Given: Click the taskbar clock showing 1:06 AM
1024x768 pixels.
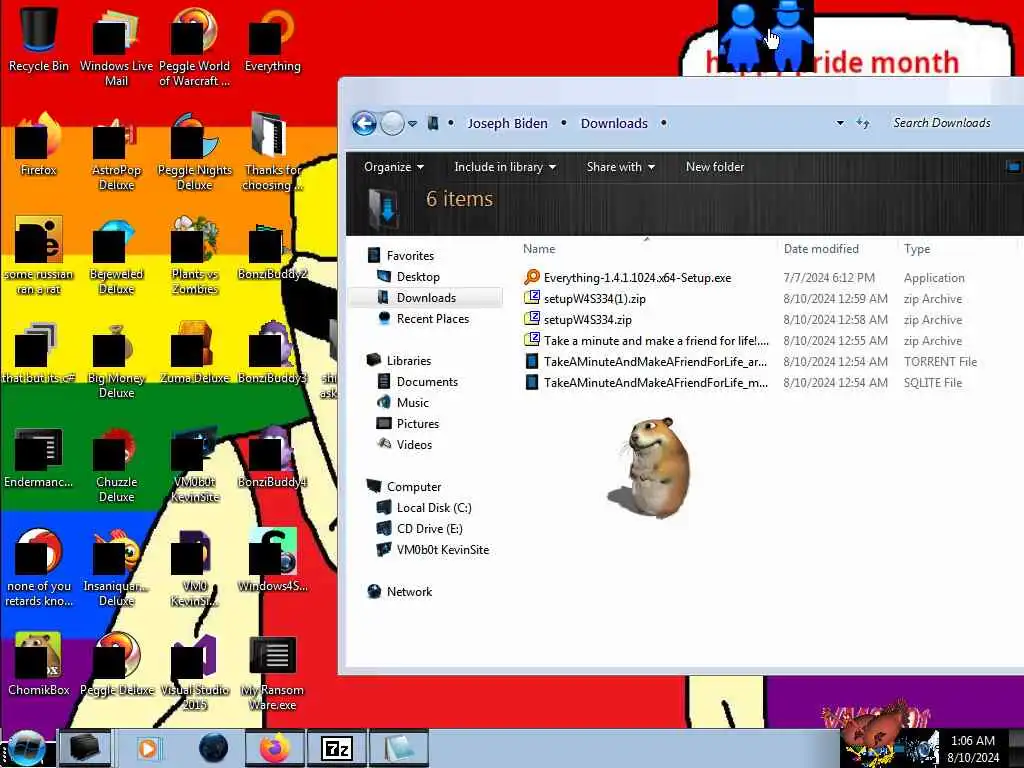Looking at the screenshot, I should (x=973, y=749).
